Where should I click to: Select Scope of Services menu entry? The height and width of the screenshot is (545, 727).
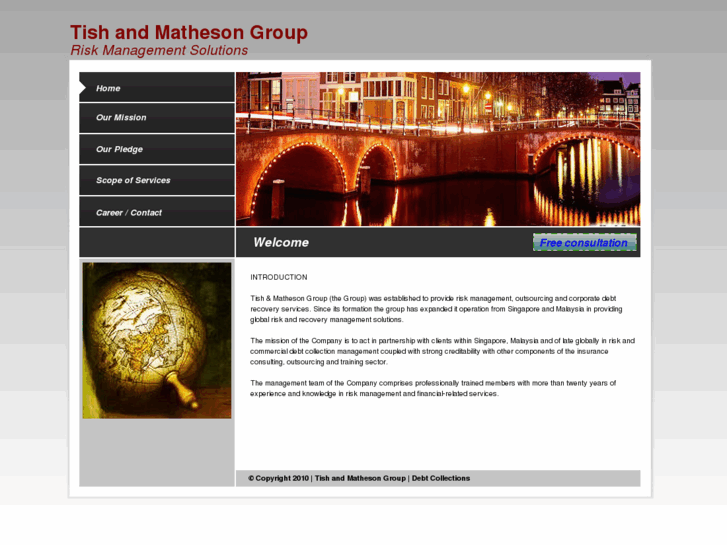coord(157,180)
